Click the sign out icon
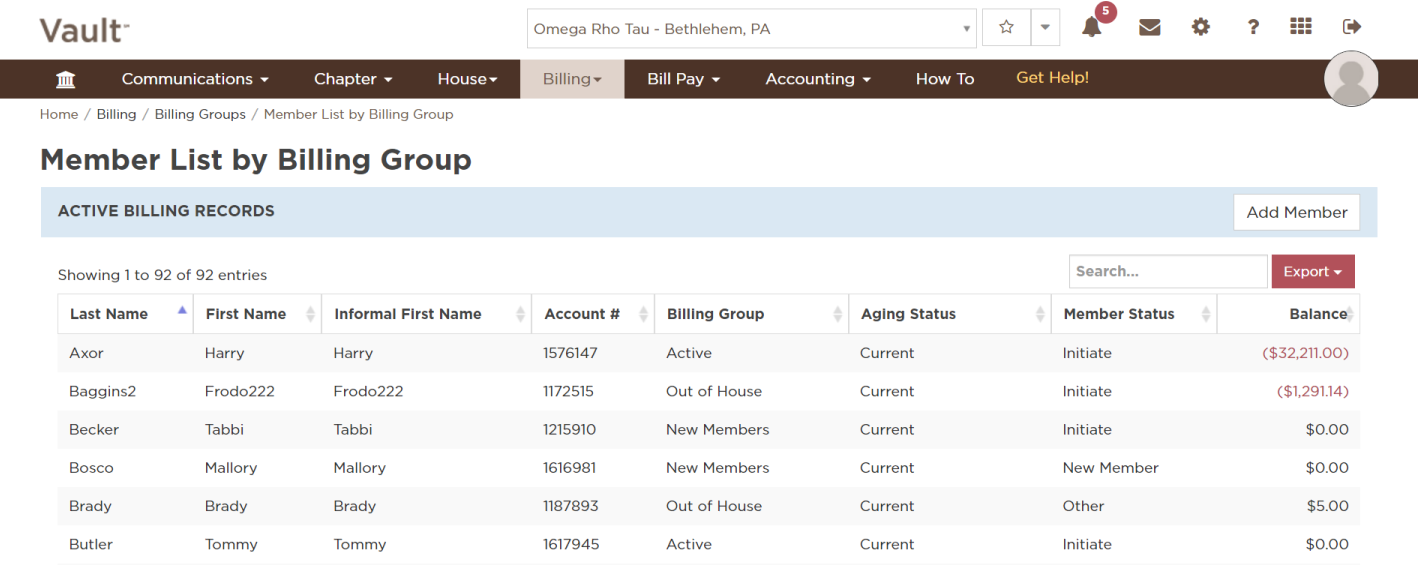The image size is (1418, 565). click(x=1352, y=27)
